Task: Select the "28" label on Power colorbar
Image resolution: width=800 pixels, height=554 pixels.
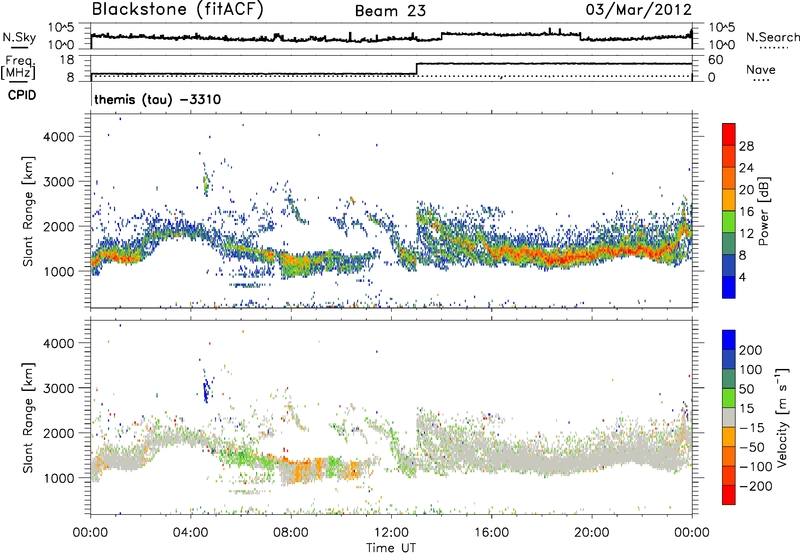Action: [746, 146]
